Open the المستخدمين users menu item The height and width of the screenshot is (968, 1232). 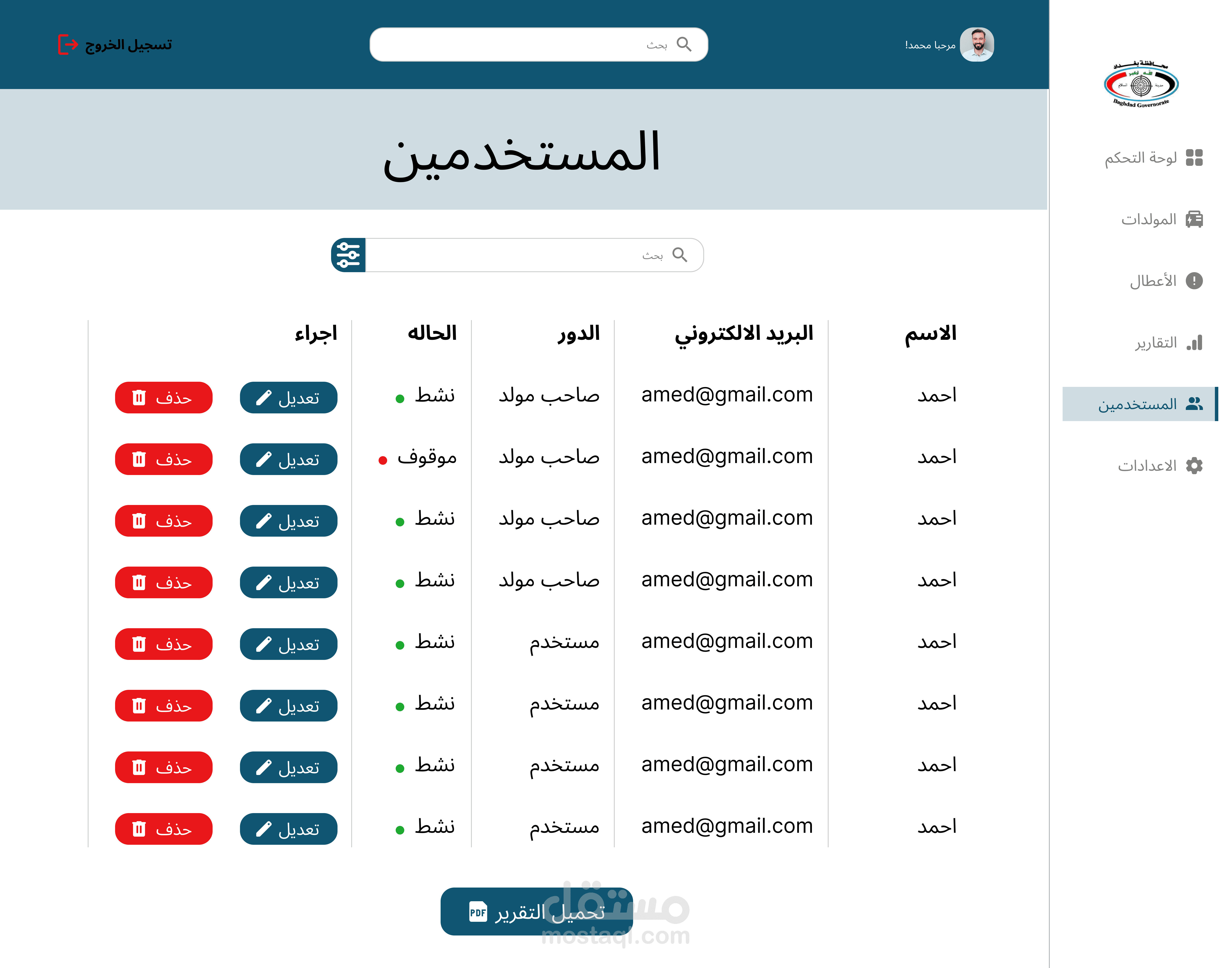click(1138, 404)
